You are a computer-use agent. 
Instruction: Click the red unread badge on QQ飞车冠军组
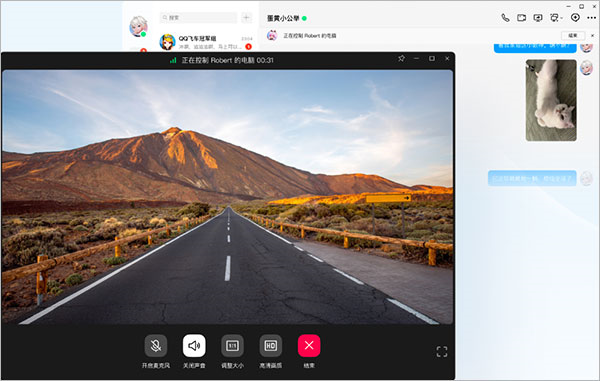coord(248,47)
